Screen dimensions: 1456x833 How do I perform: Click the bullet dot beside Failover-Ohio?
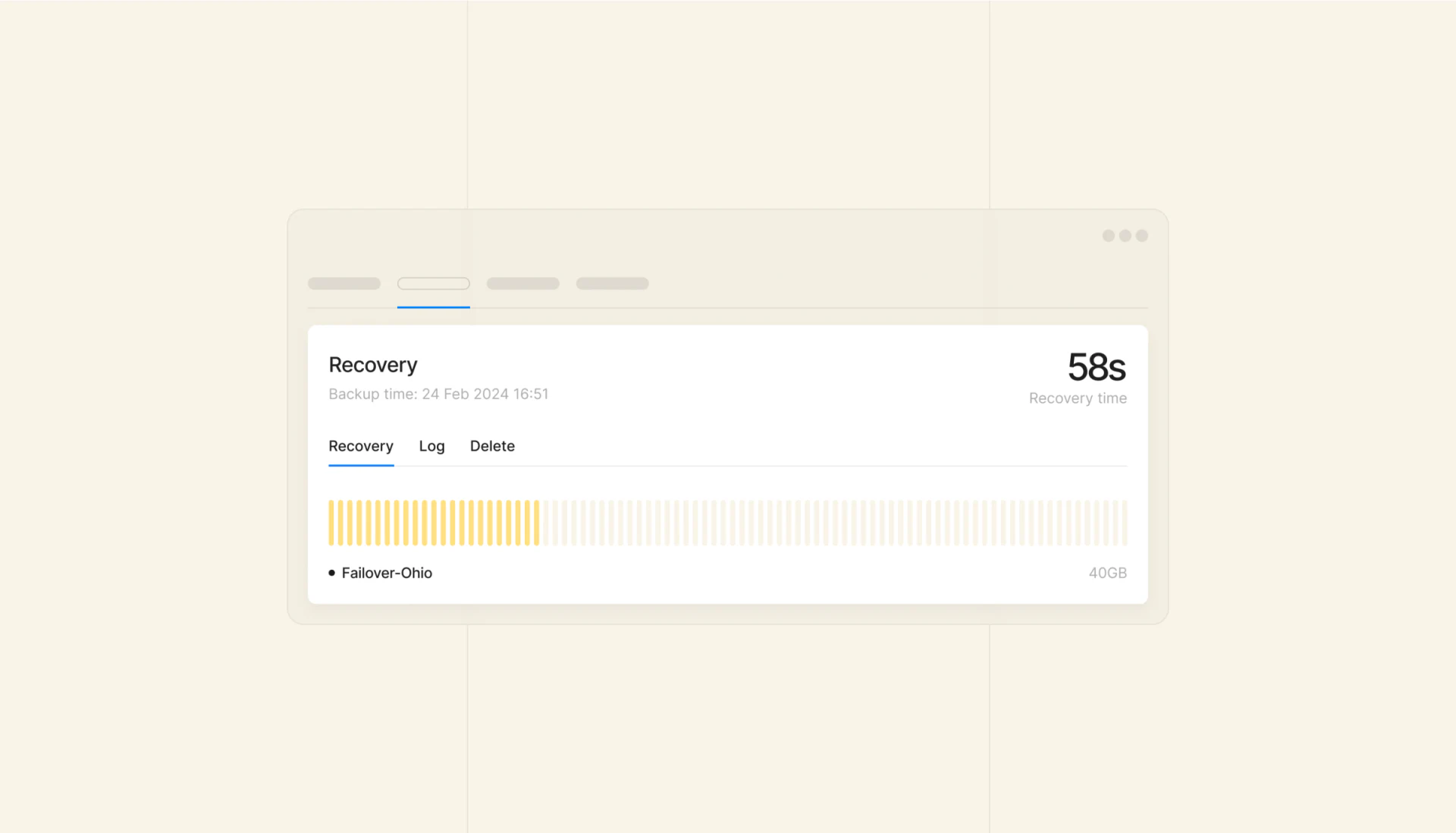(x=331, y=573)
